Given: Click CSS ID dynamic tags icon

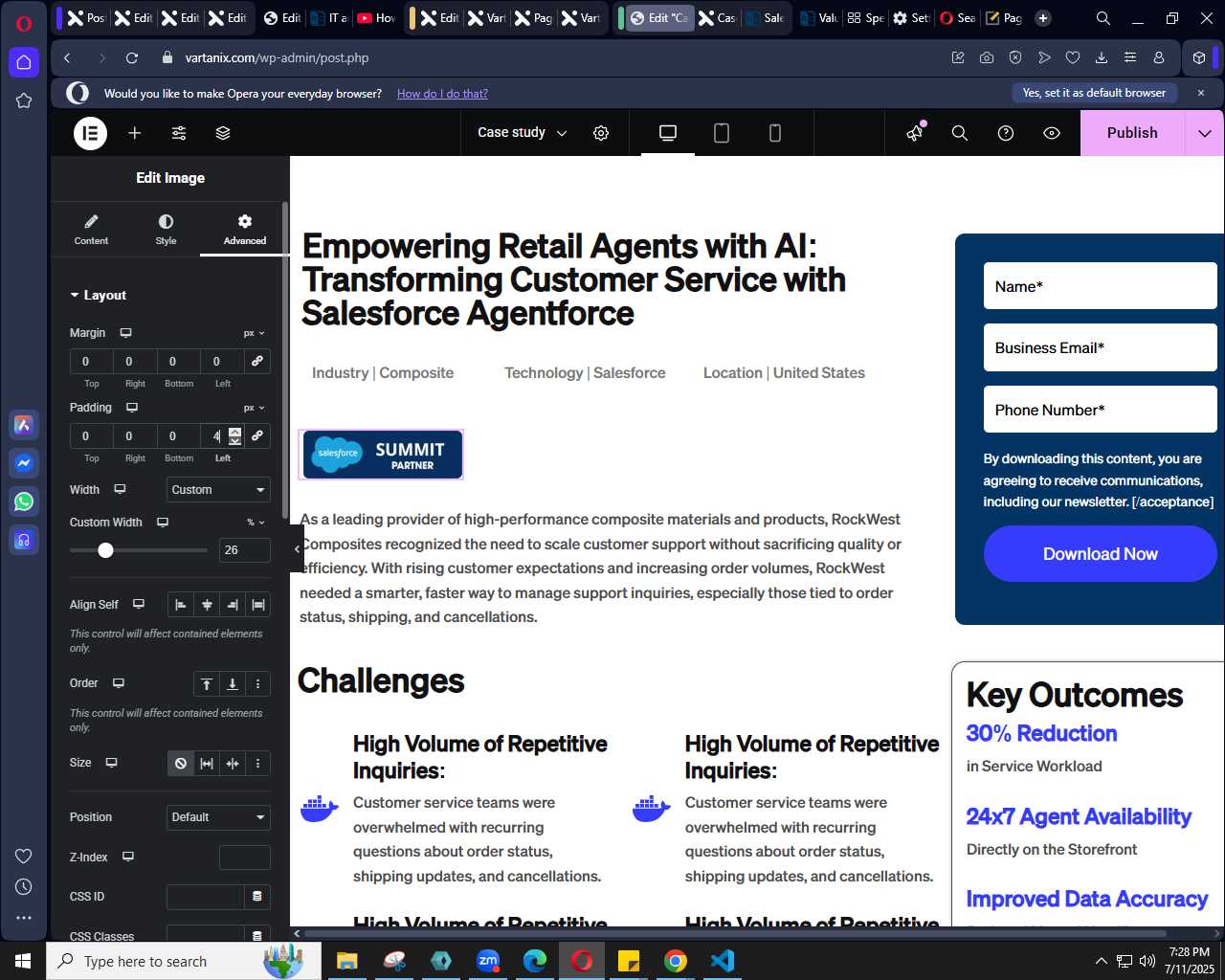Looking at the screenshot, I should click(257, 897).
